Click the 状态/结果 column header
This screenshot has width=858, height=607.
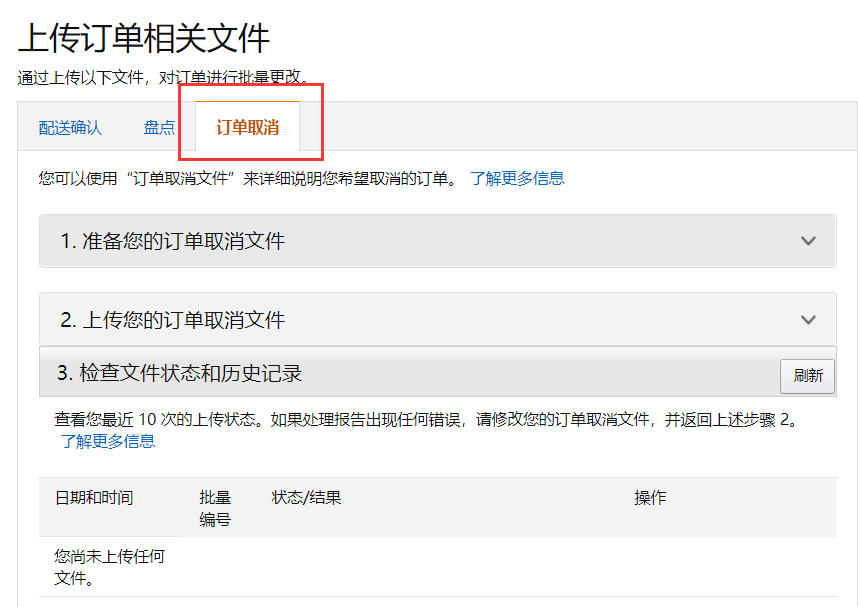(306, 498)
